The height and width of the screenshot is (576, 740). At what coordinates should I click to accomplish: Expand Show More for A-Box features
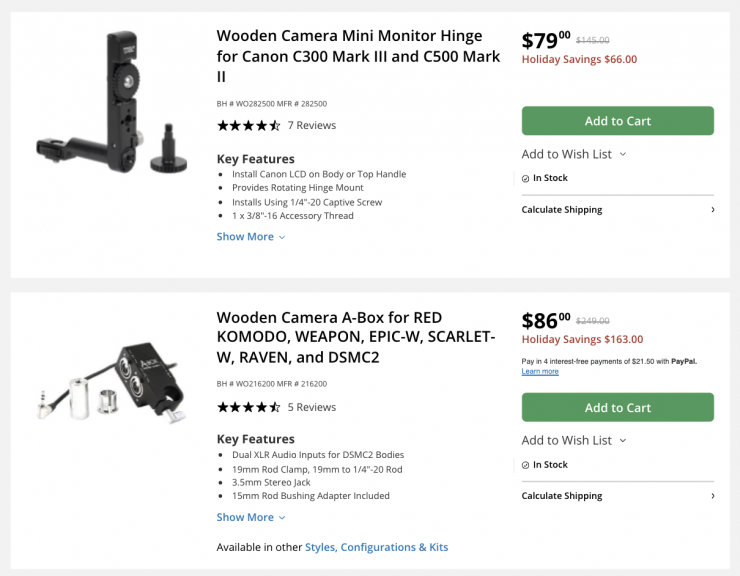(251, 517)
